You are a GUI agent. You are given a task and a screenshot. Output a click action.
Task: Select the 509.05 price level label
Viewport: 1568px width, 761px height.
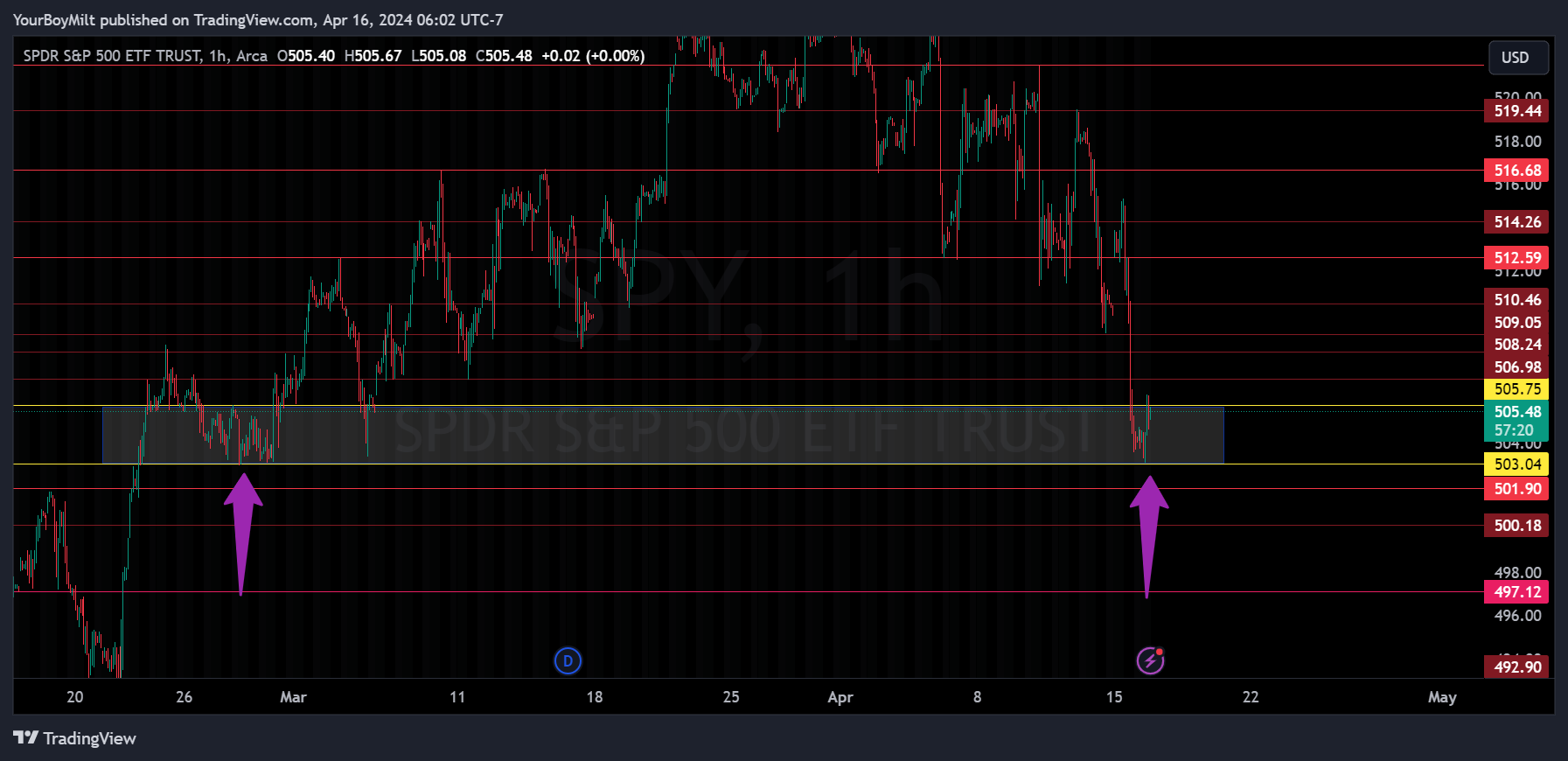1516,323
